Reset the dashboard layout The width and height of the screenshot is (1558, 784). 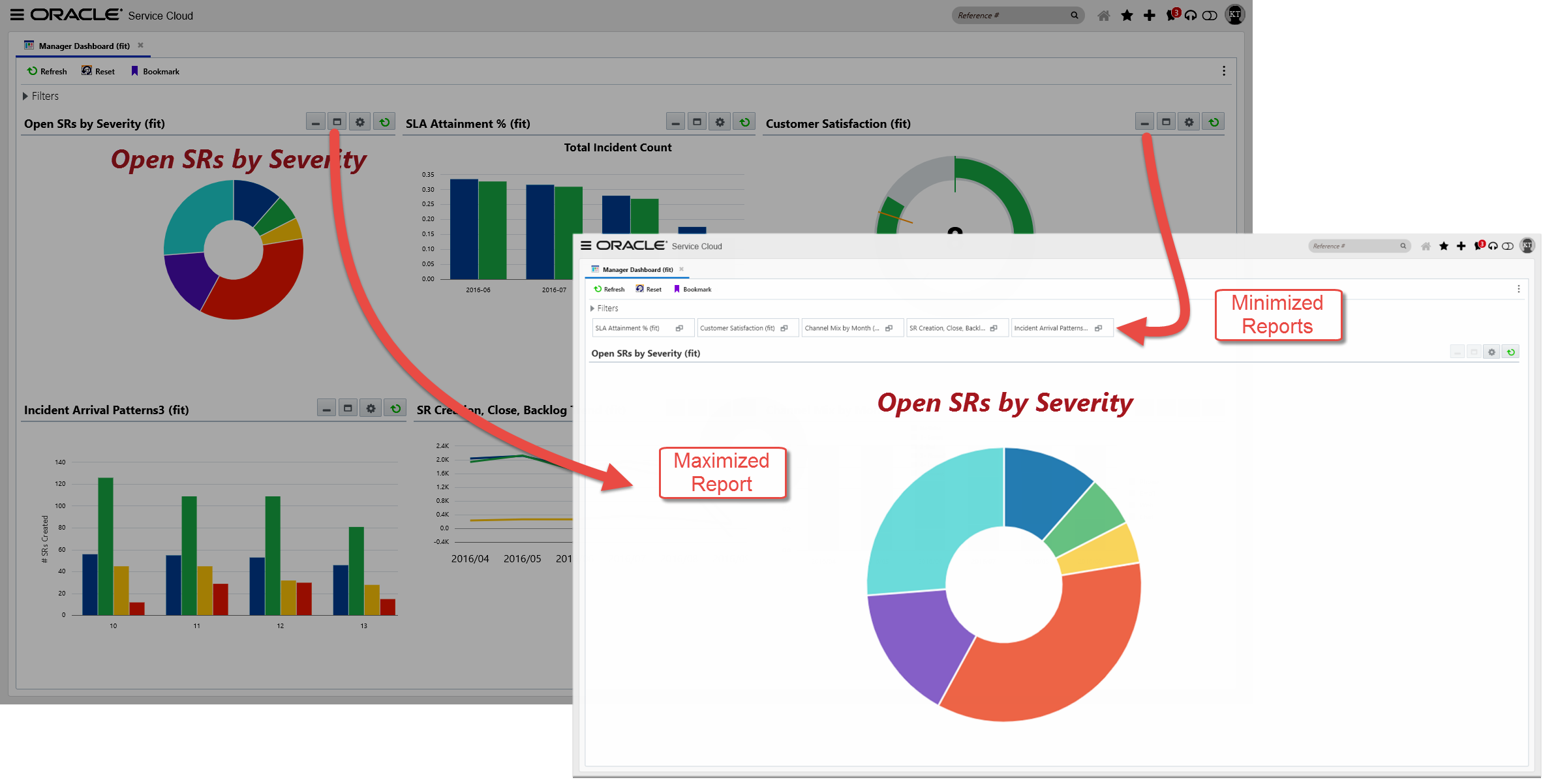pyautogui.click(x=97, y=71)
